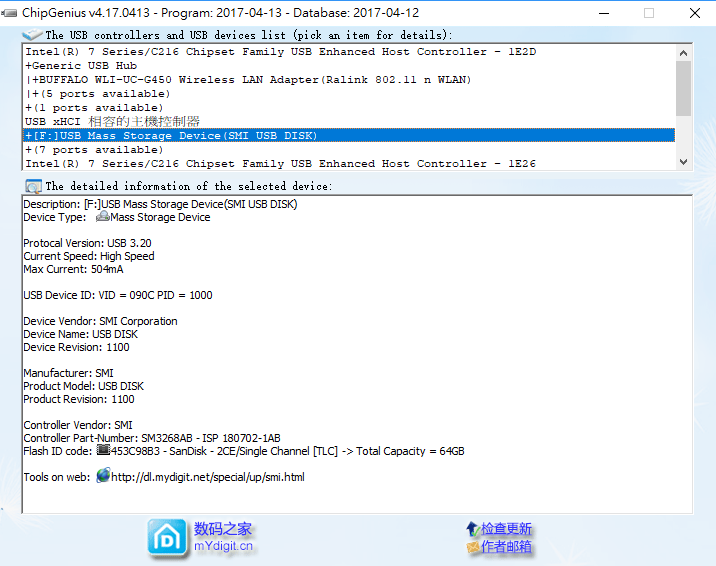Click the Device Revision: 1100 line
Viewport: 716px width, 566px height.
pos(76,347)
